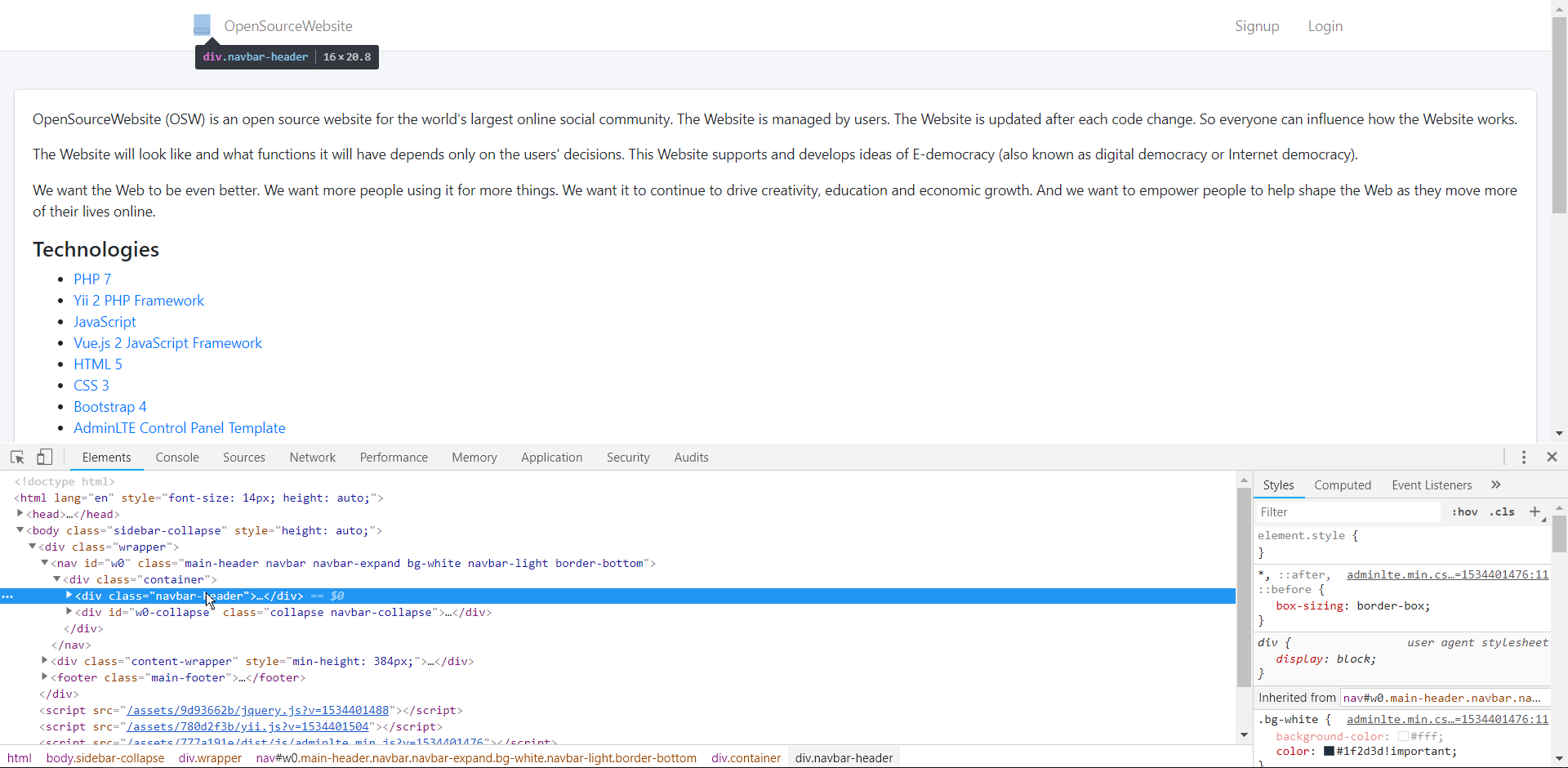Open the Audits tab

[x=692, y=458]
